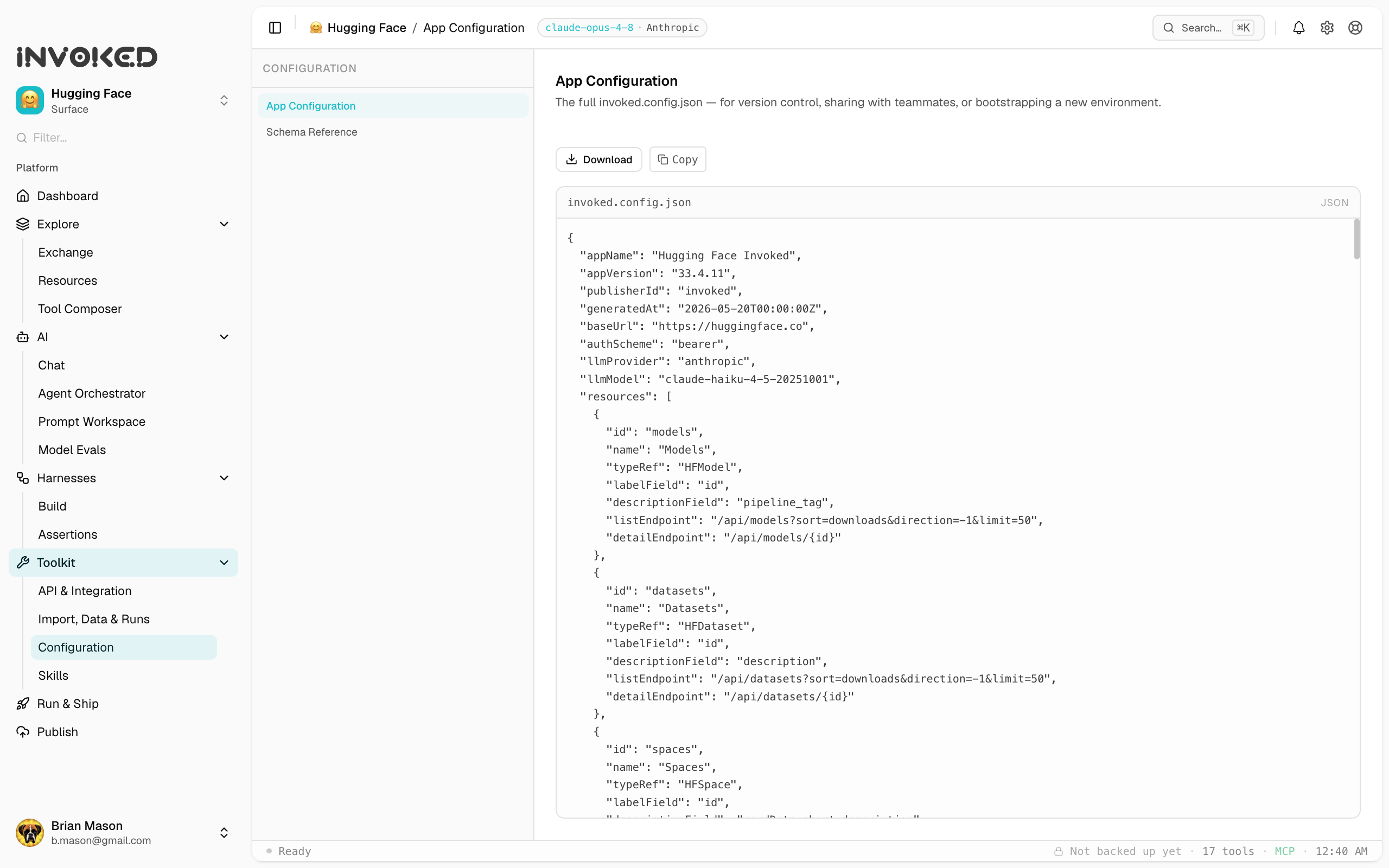Click the MCP status indicator

click(x=1284, y=851)
